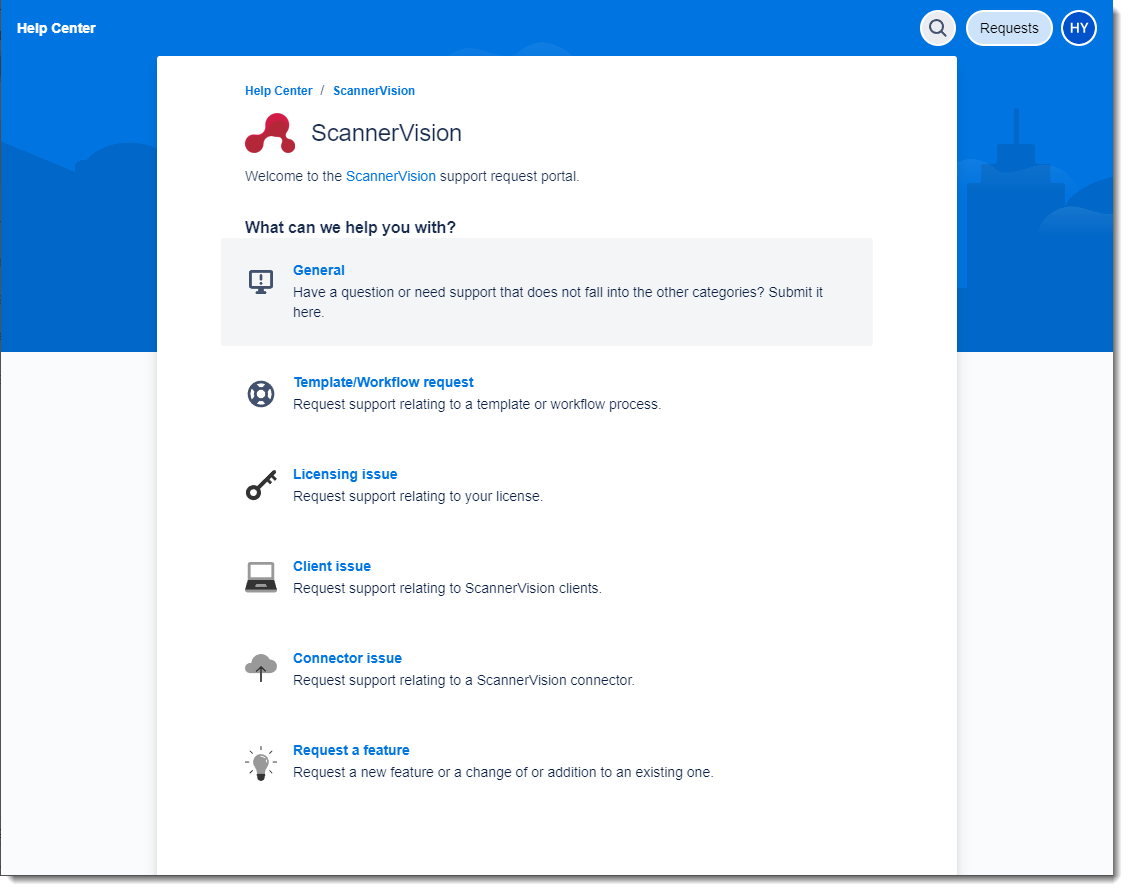The image size is (1128, 891).
Task: Open the HY user avatar menu
Action: click(1078, 28)
